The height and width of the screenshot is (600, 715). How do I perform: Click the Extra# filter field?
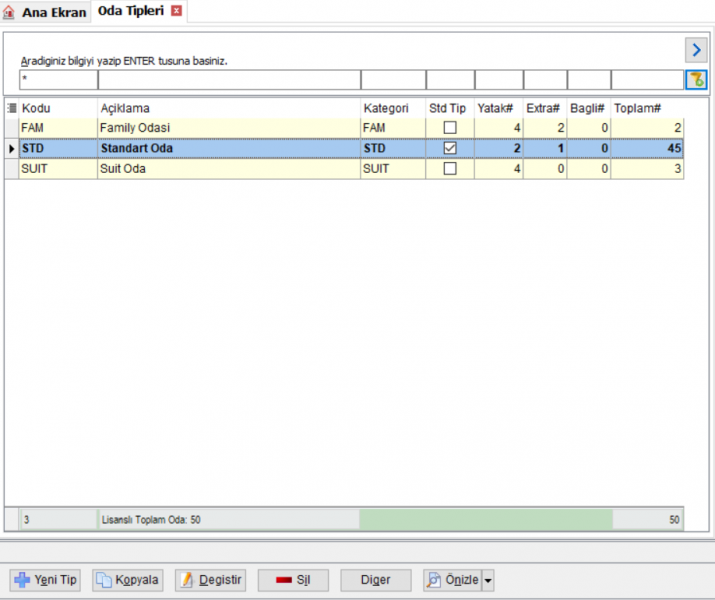(545, 80)
